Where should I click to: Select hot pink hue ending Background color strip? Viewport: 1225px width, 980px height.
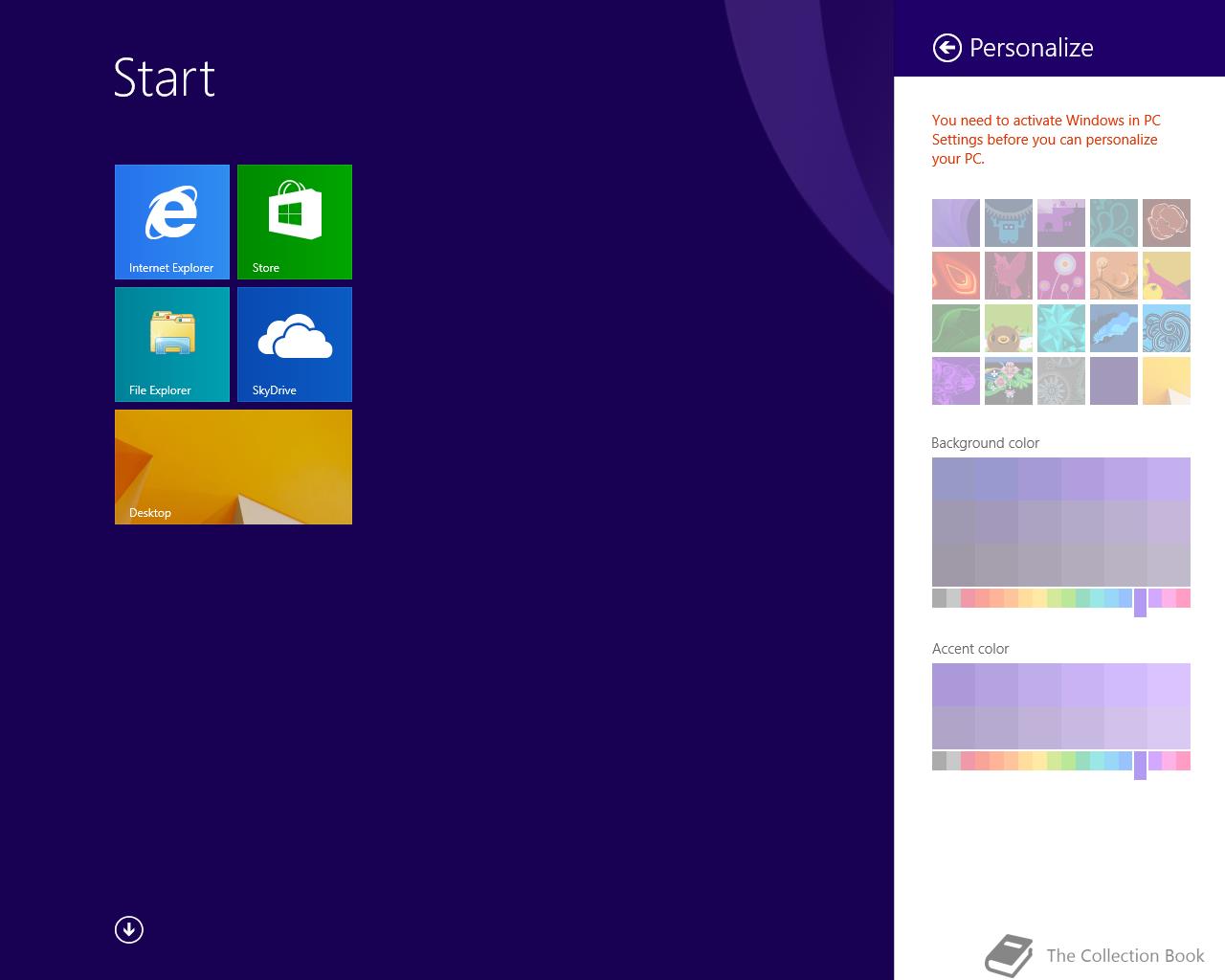pyautogui.click(x=1183, y=598)
